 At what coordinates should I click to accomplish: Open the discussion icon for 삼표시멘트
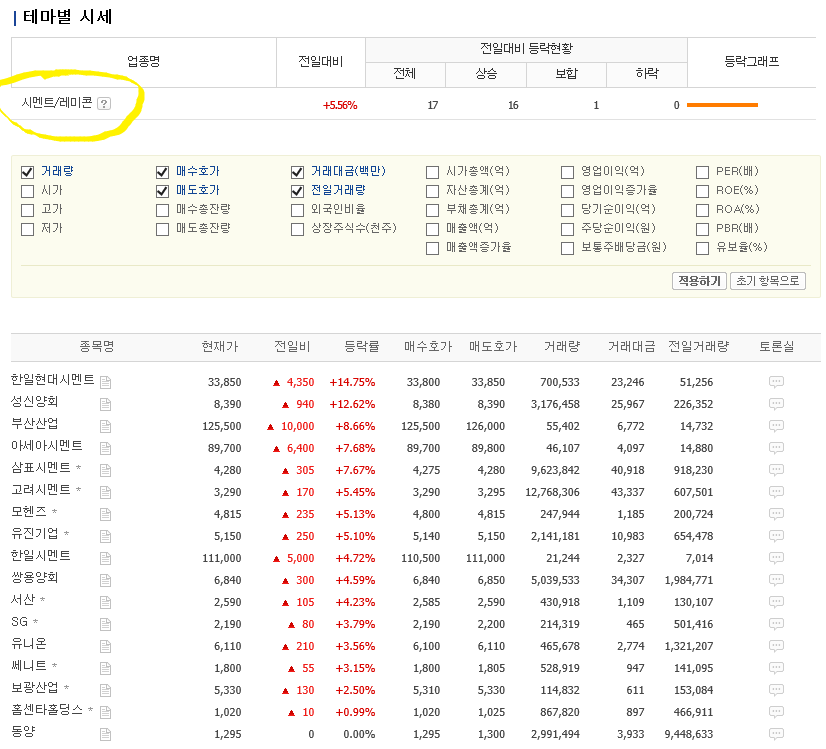click(776, 470)
